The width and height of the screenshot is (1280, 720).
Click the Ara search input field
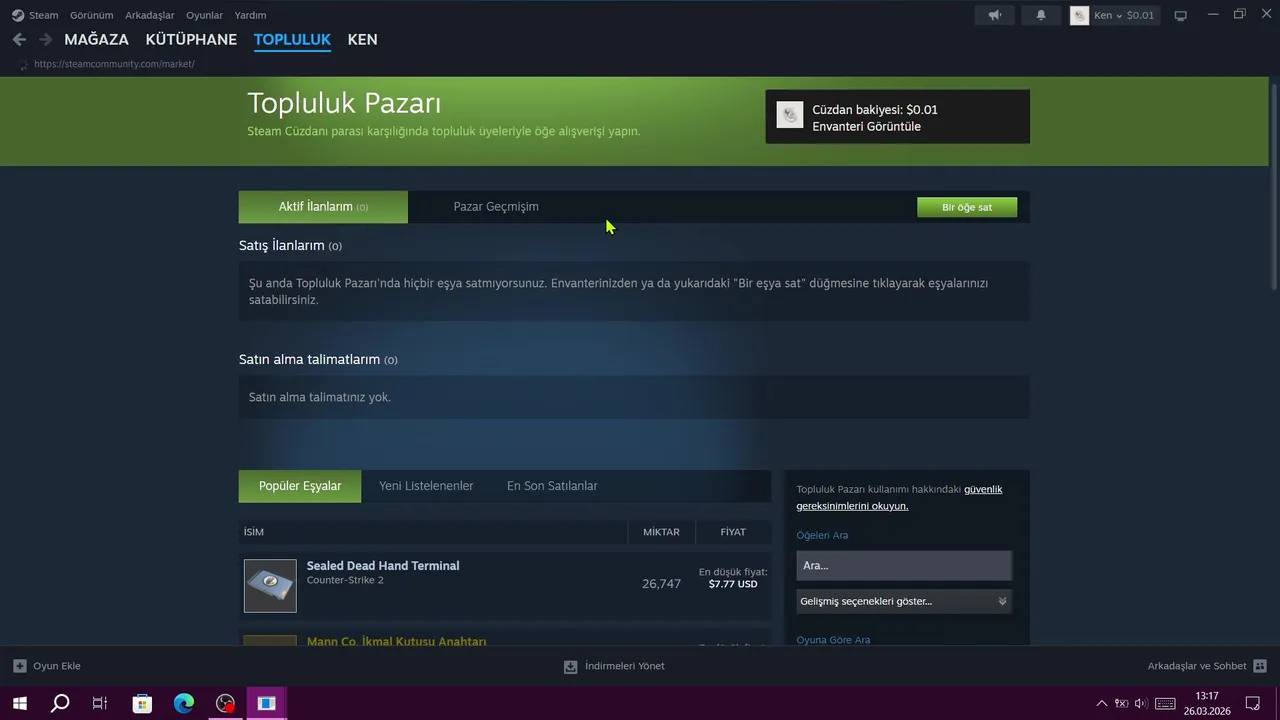(x=904, y=566)
